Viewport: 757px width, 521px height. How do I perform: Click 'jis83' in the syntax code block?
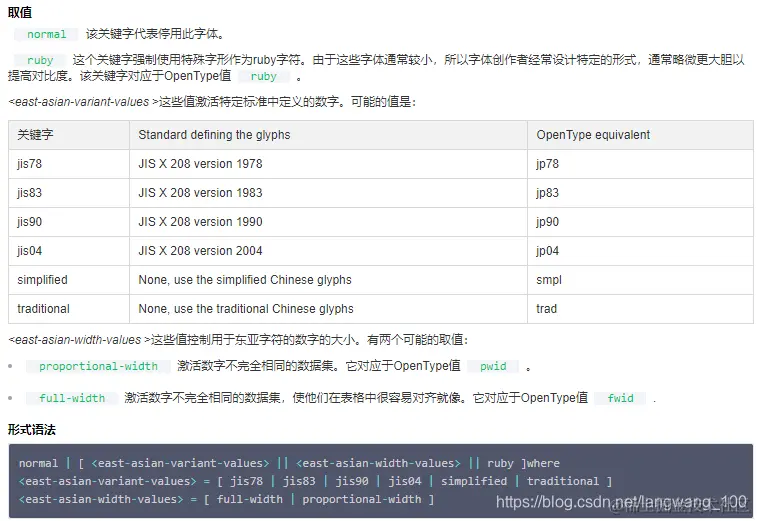pyautogui.click(x=299, y=481)
